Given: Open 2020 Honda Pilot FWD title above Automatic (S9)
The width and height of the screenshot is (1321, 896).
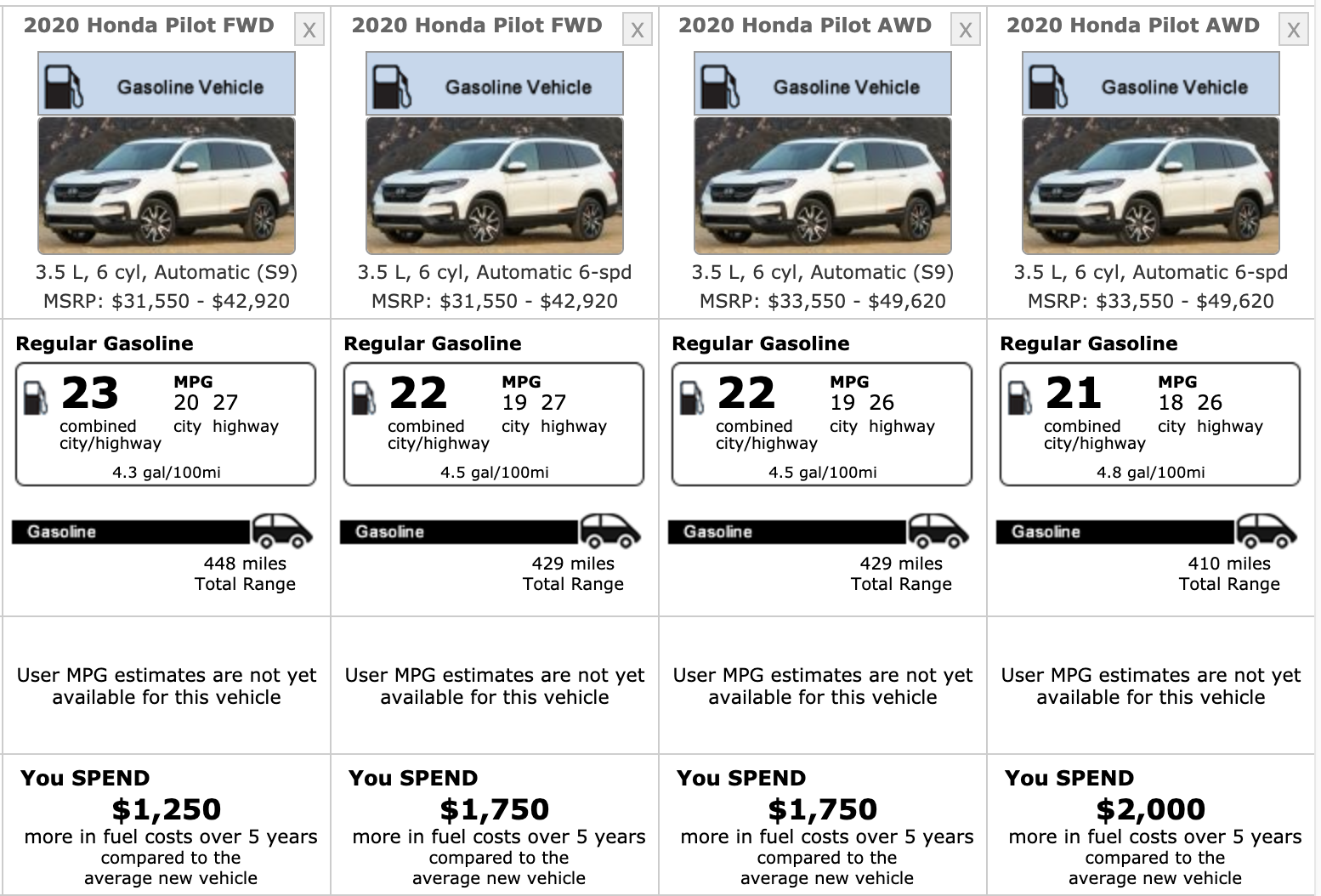Looking at the screenshot, I should tap(149, 26).
